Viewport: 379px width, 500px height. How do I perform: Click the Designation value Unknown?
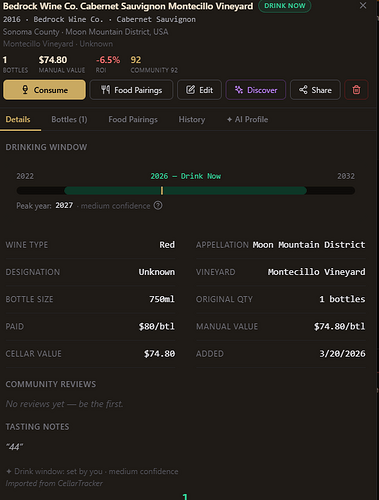pos(157,272)
